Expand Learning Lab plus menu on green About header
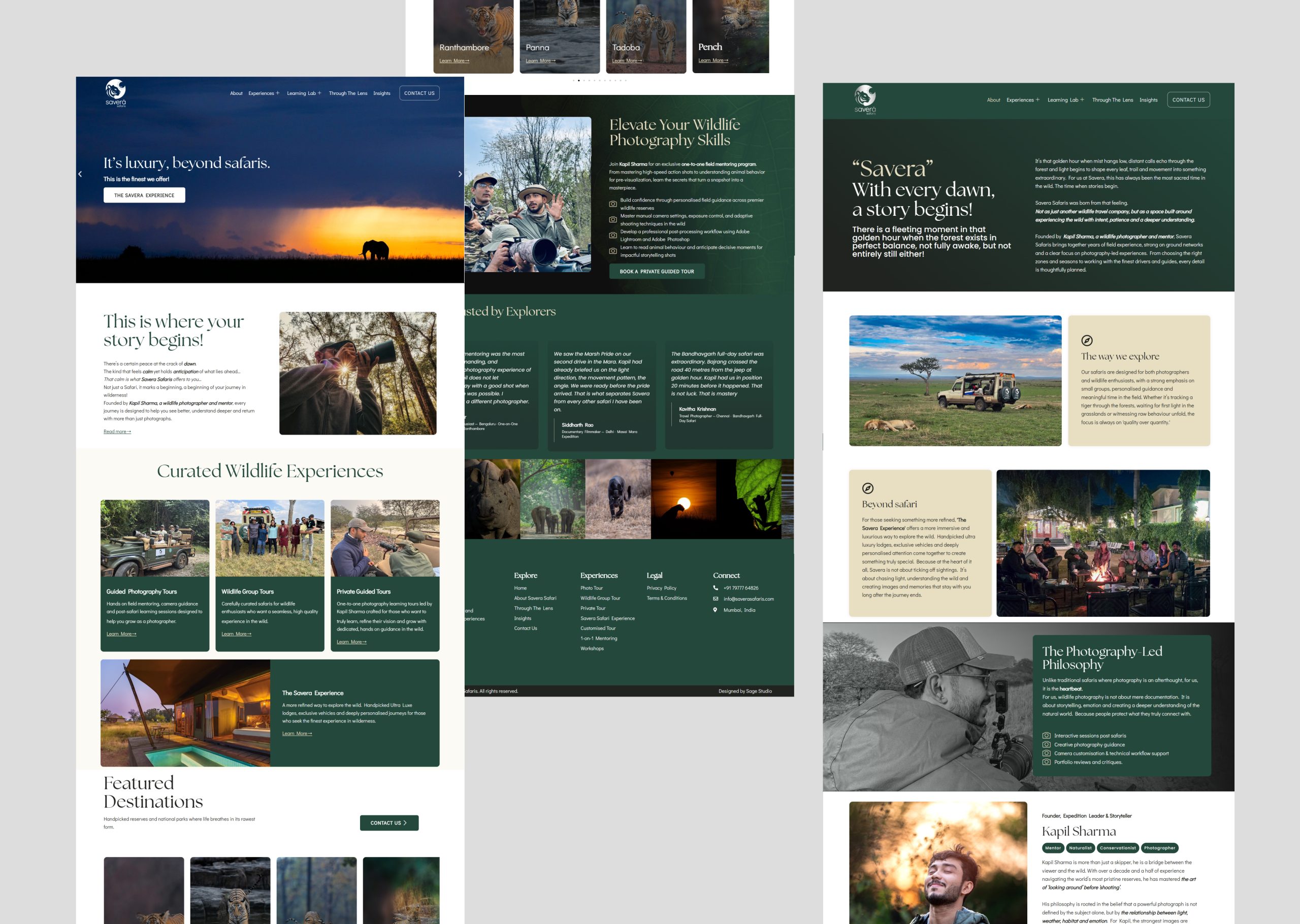This screenshot has width=1300, height=924. coord(1082,100)
